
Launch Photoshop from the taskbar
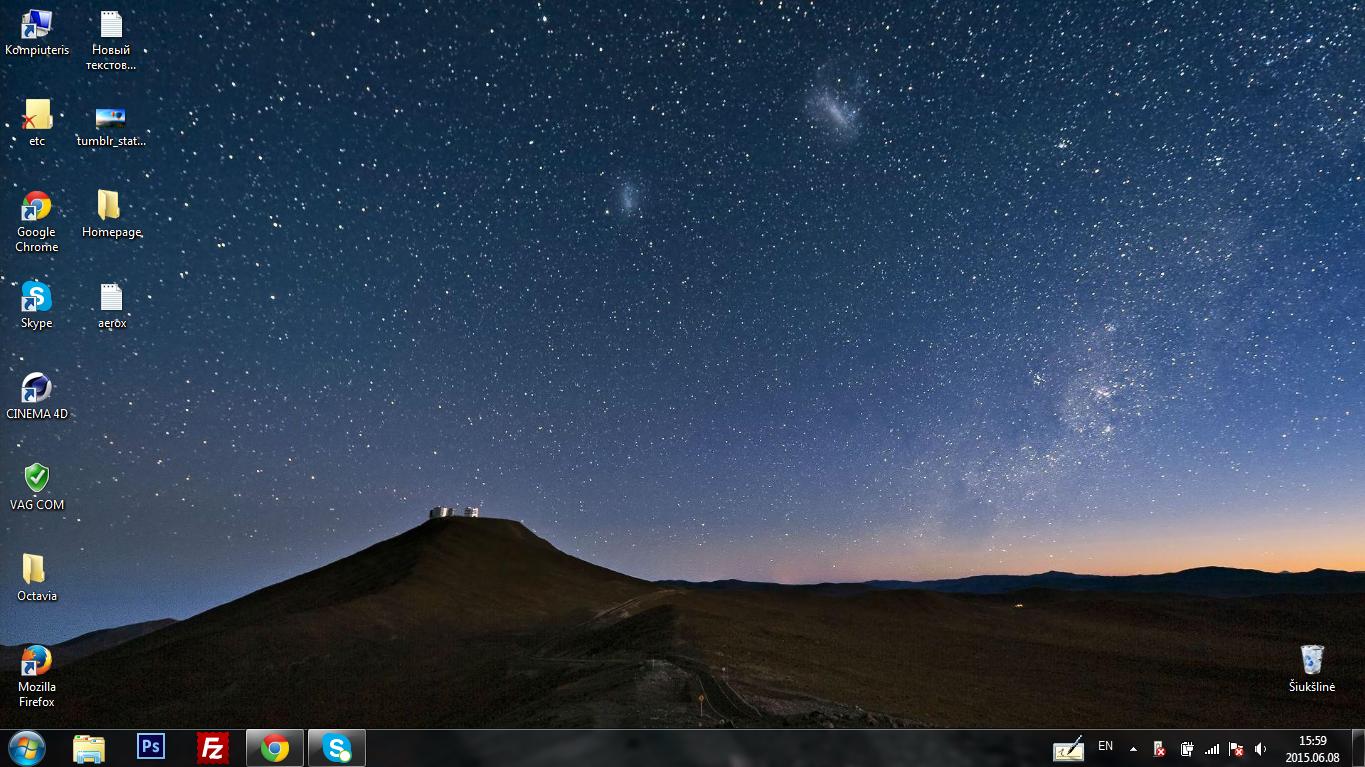click(x=151, y=747)
